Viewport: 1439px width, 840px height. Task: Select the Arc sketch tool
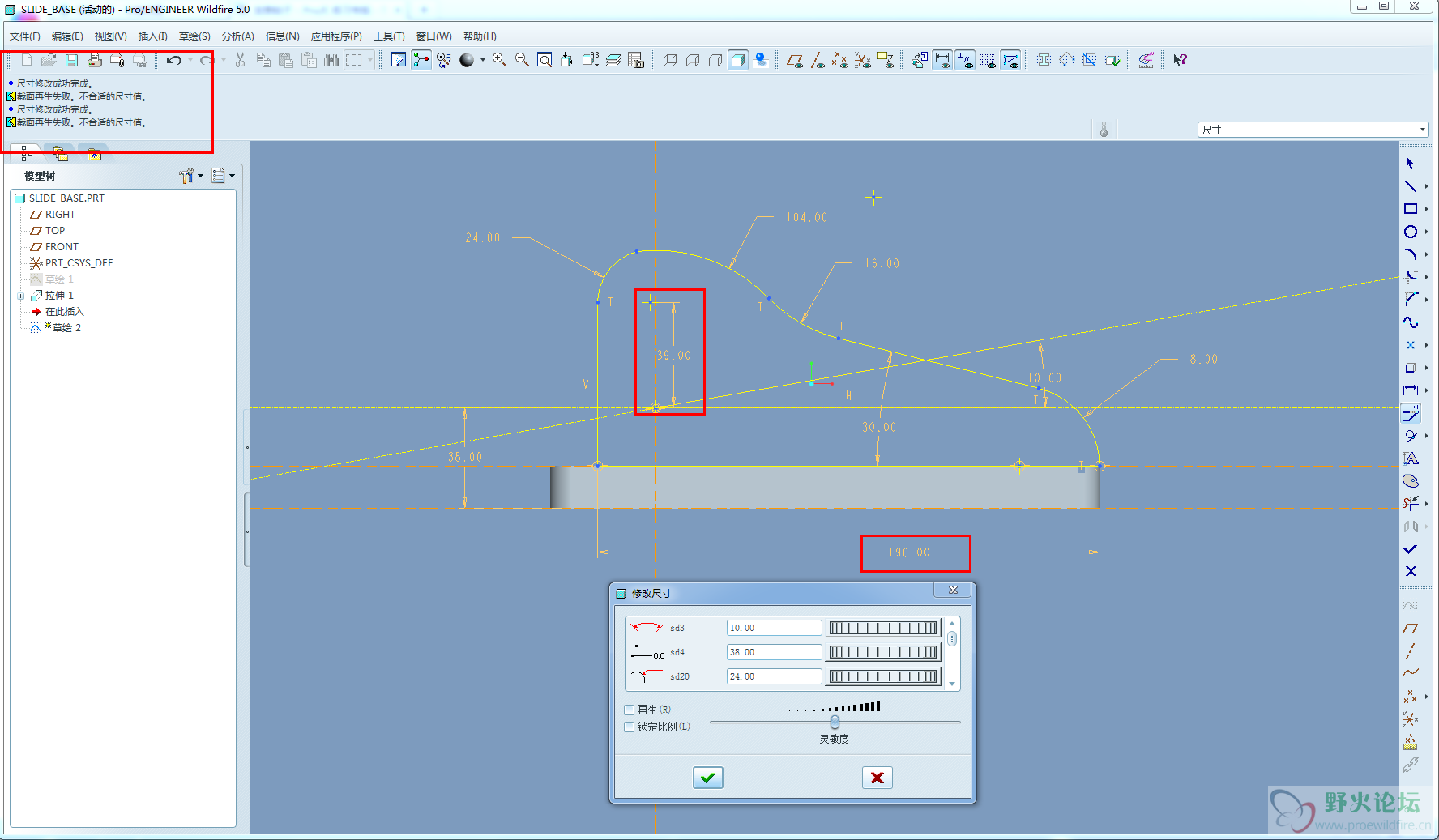1410,254
